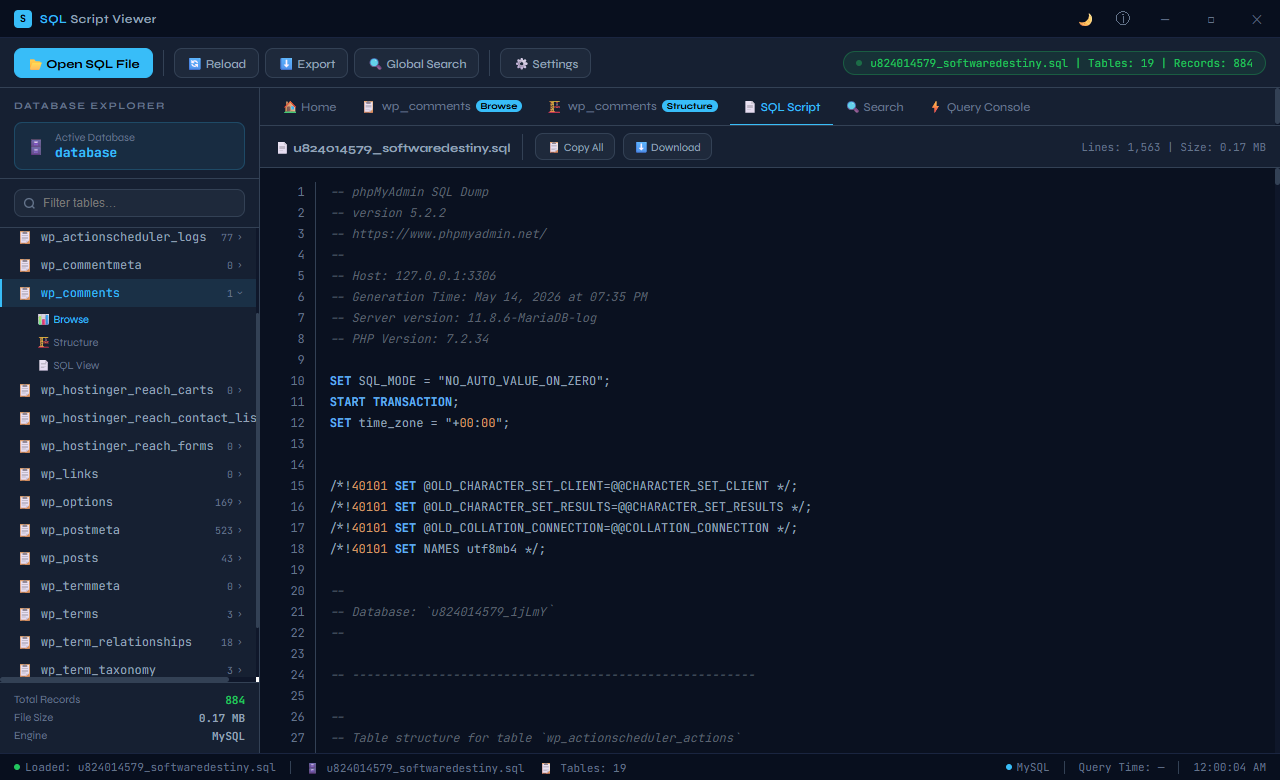1280x780 pixels.
Task: Click the Tables: 19 status bar entry
Action: (584, 767)
